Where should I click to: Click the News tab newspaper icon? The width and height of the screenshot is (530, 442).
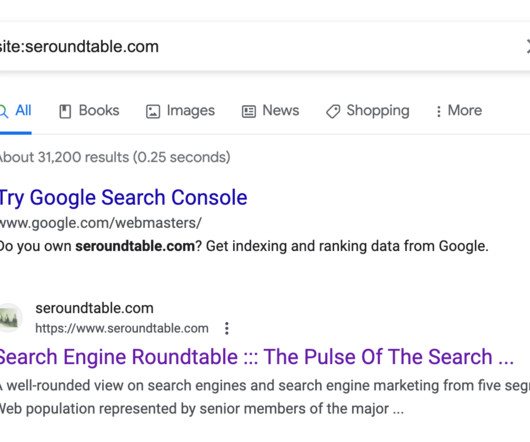click(249, 111)
